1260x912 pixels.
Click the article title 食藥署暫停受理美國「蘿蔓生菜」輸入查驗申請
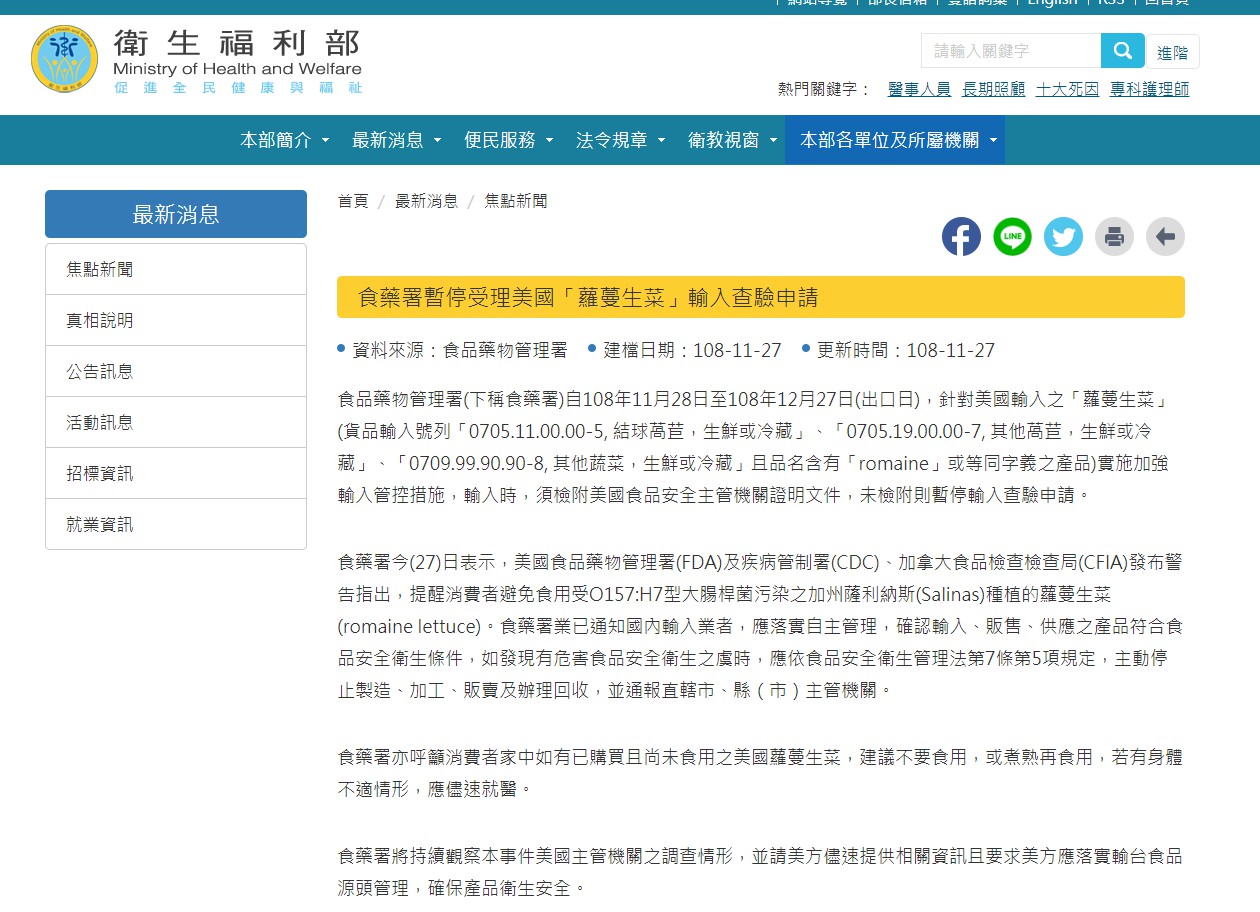(x=588, y=297)
